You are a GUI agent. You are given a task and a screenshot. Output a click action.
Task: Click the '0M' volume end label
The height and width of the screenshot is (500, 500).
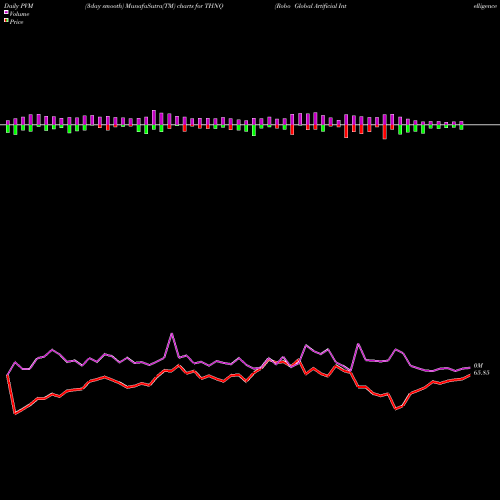[478, 366]
